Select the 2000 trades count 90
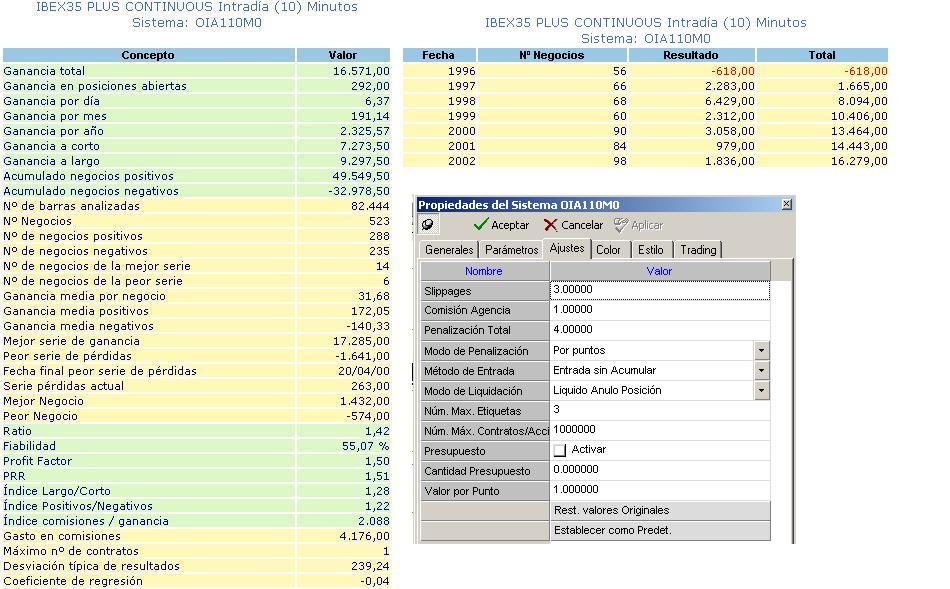 point(619,131)
